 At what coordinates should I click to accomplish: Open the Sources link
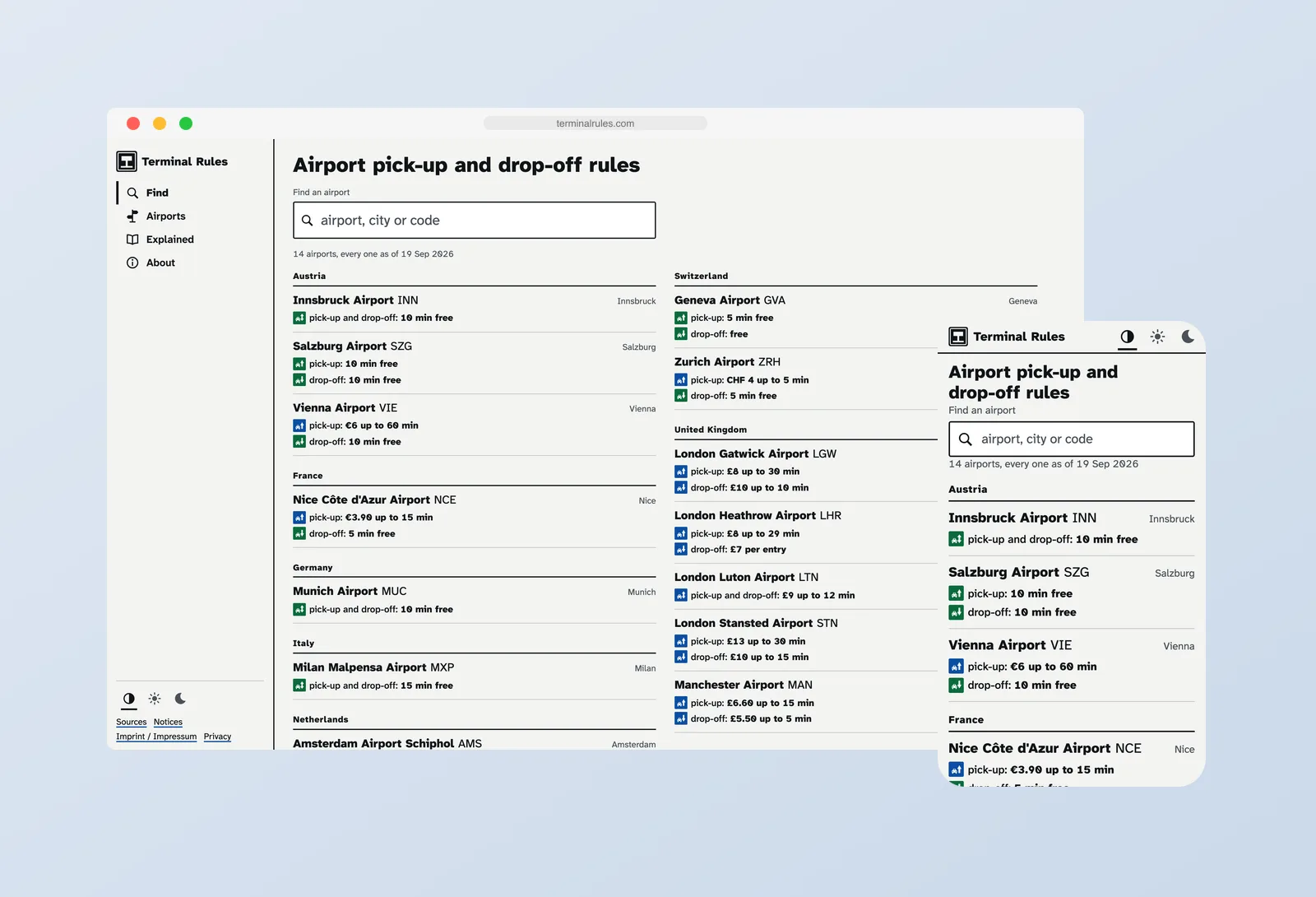click(132, 722)
